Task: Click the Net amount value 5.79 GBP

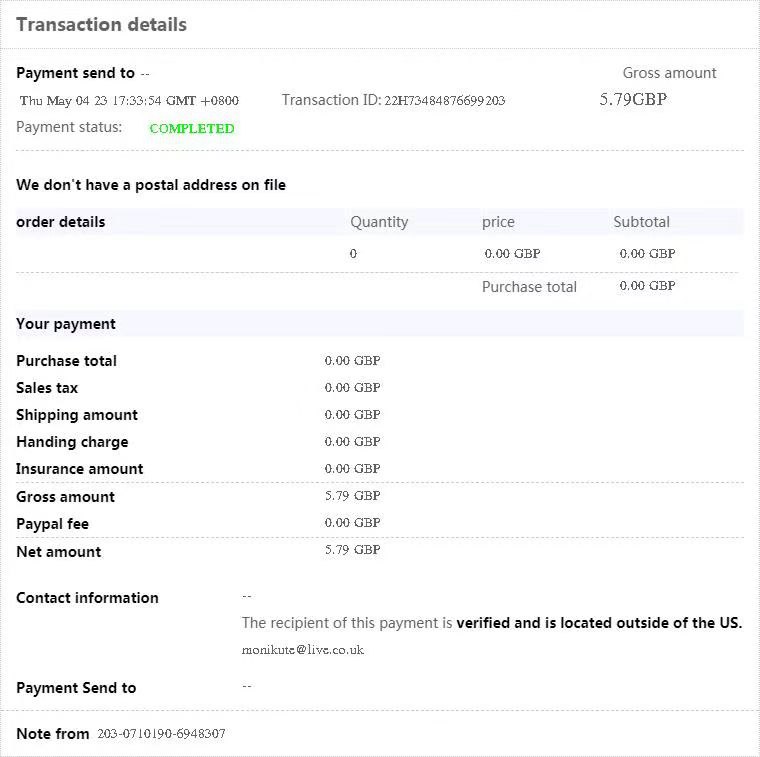Action: click(352, 550)
